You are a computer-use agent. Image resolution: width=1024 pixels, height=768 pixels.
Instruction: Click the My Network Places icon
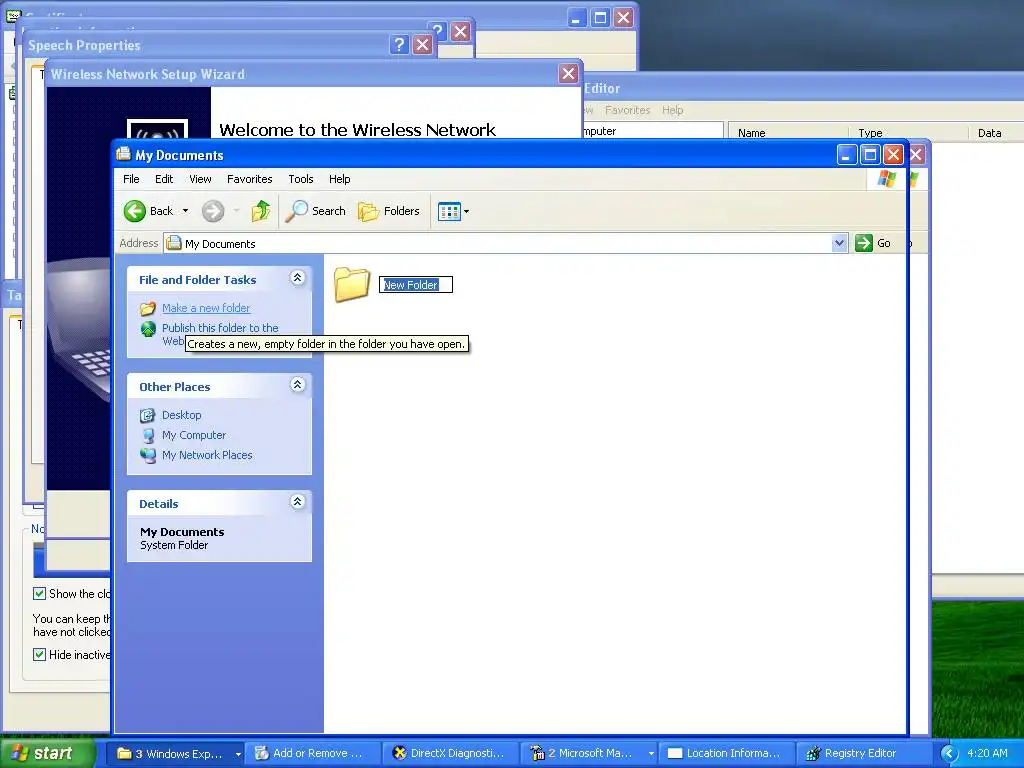tap(148, 455)
